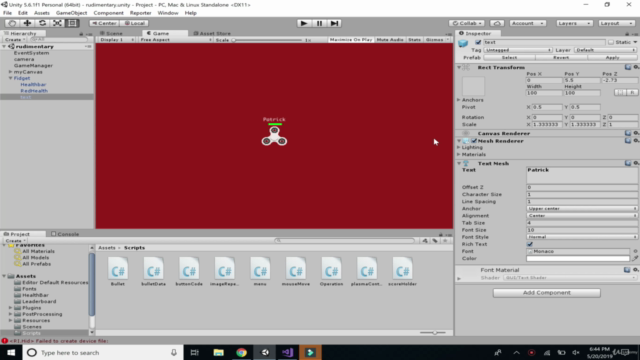Viewport: 640px width, 360px height.
Task: Select the Hand tool in toolbar
Action: click(12, 23)
